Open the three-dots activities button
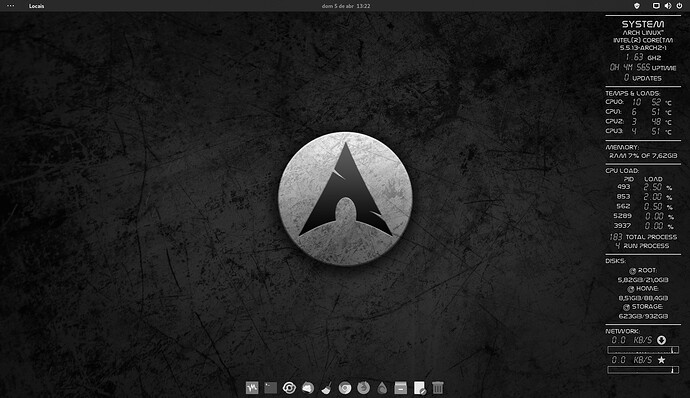 [11, 6]
